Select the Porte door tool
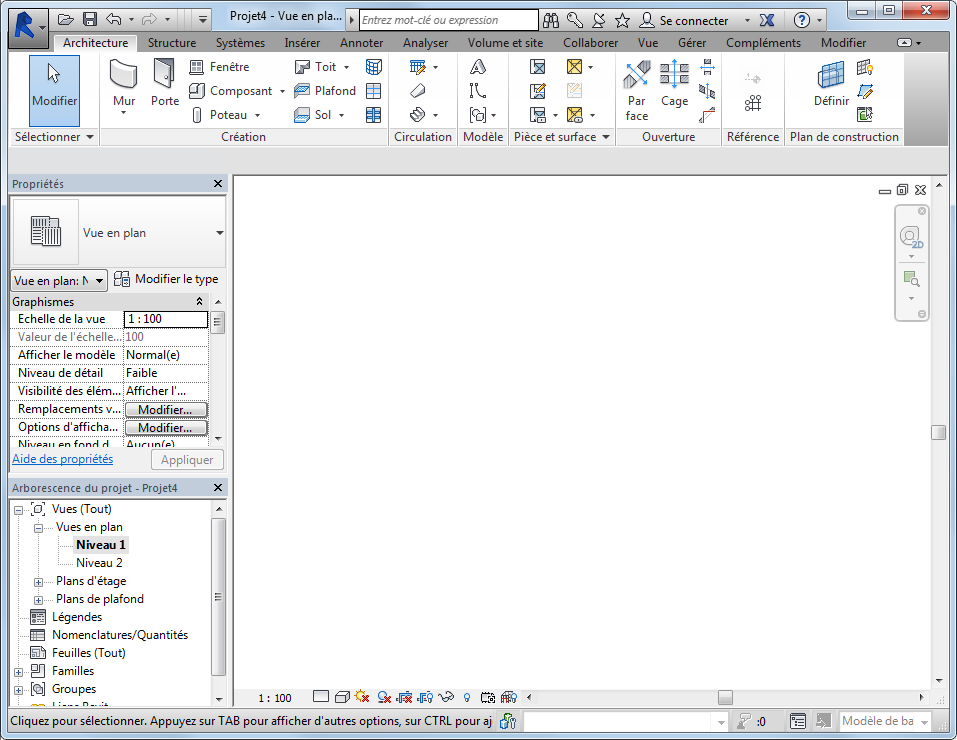This screenshot has width=957, height=740. 165,83
